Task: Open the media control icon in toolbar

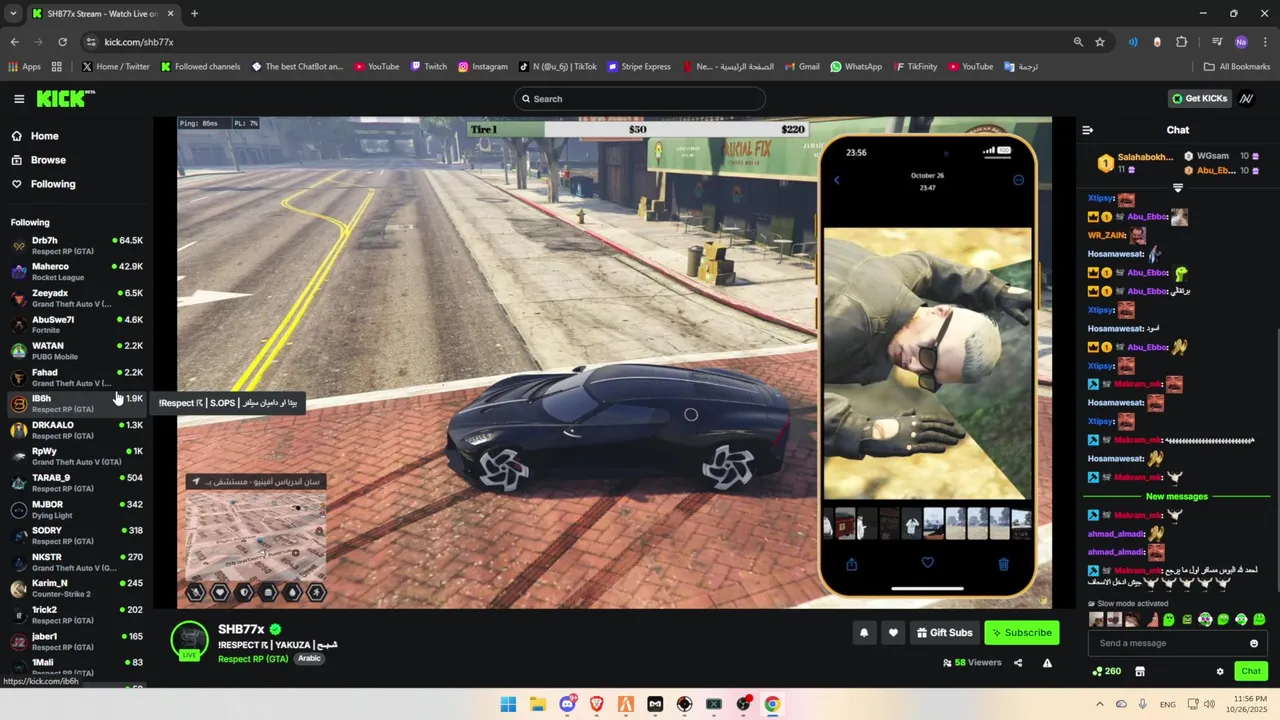Action: click(1217, 42)
